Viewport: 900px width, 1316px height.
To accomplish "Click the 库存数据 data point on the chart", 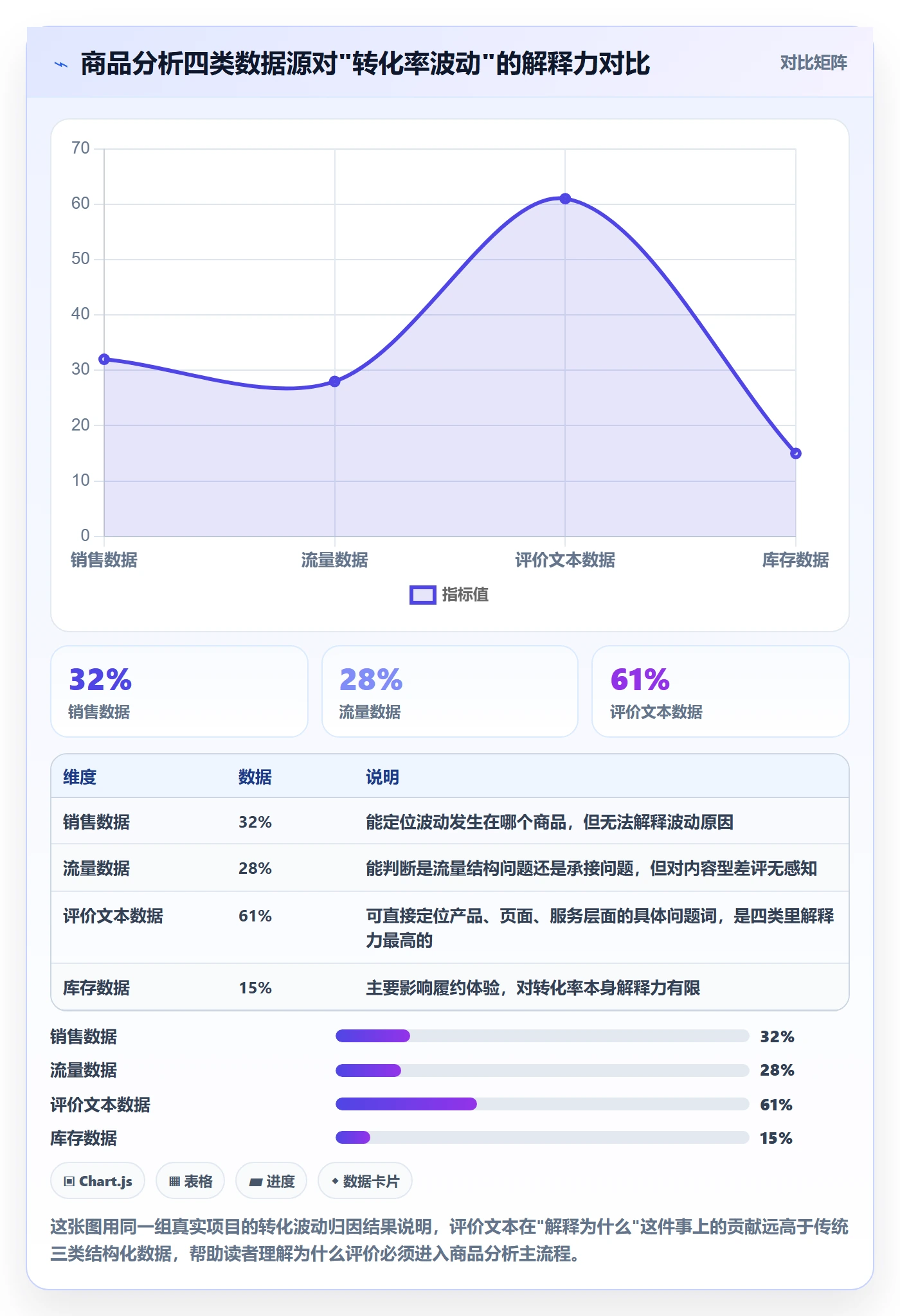I will 795,453.
